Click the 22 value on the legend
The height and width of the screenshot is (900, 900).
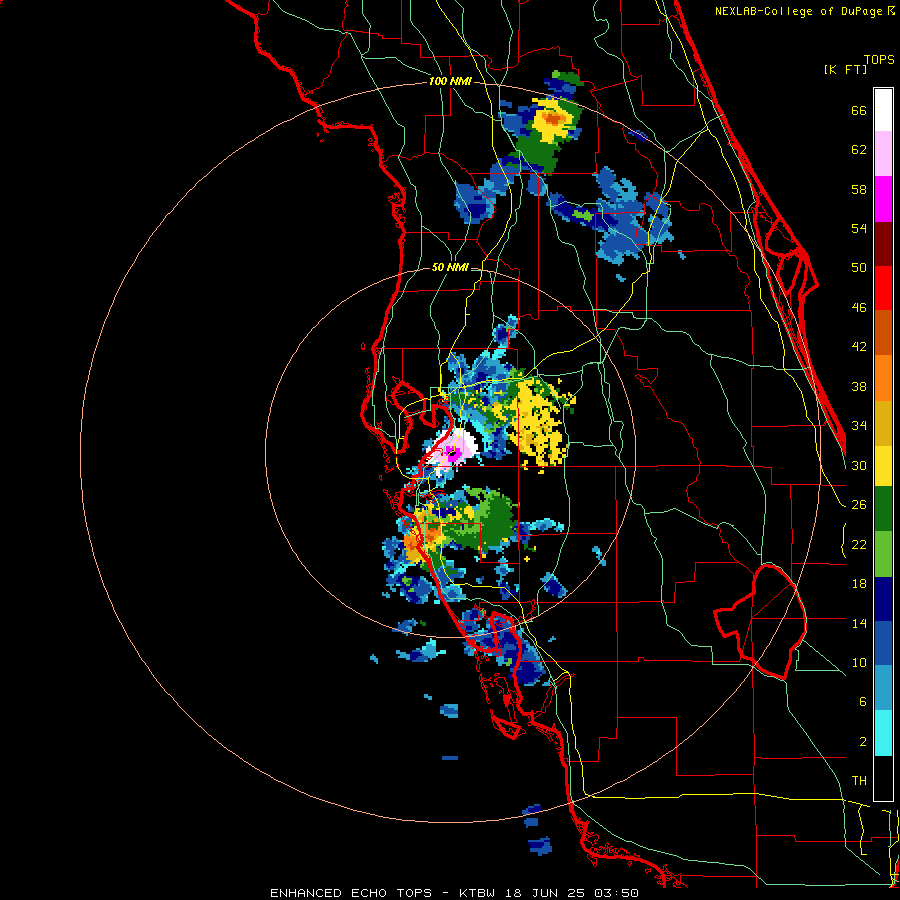tap(859, 544)
